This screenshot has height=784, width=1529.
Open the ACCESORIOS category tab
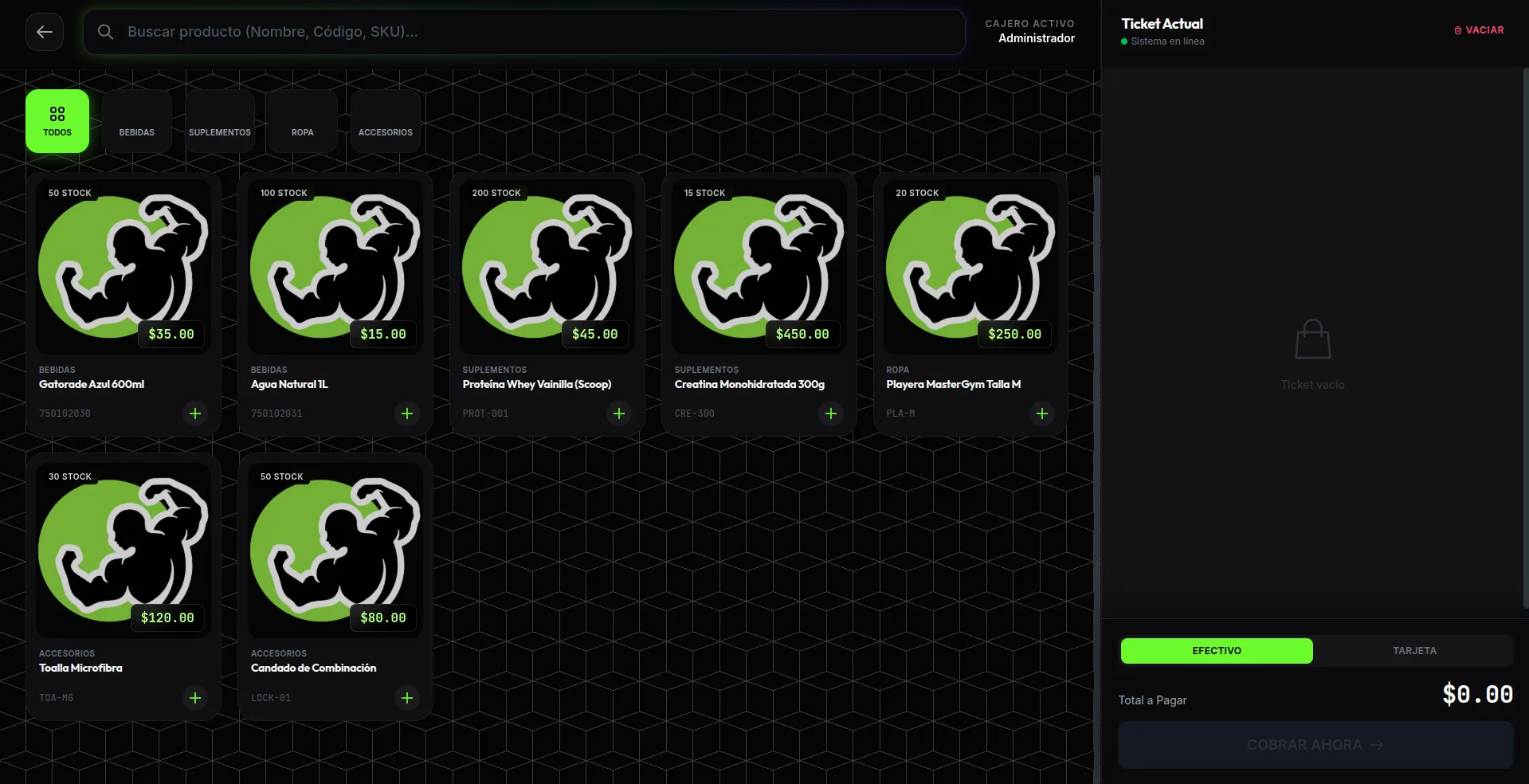click(386, 121)
